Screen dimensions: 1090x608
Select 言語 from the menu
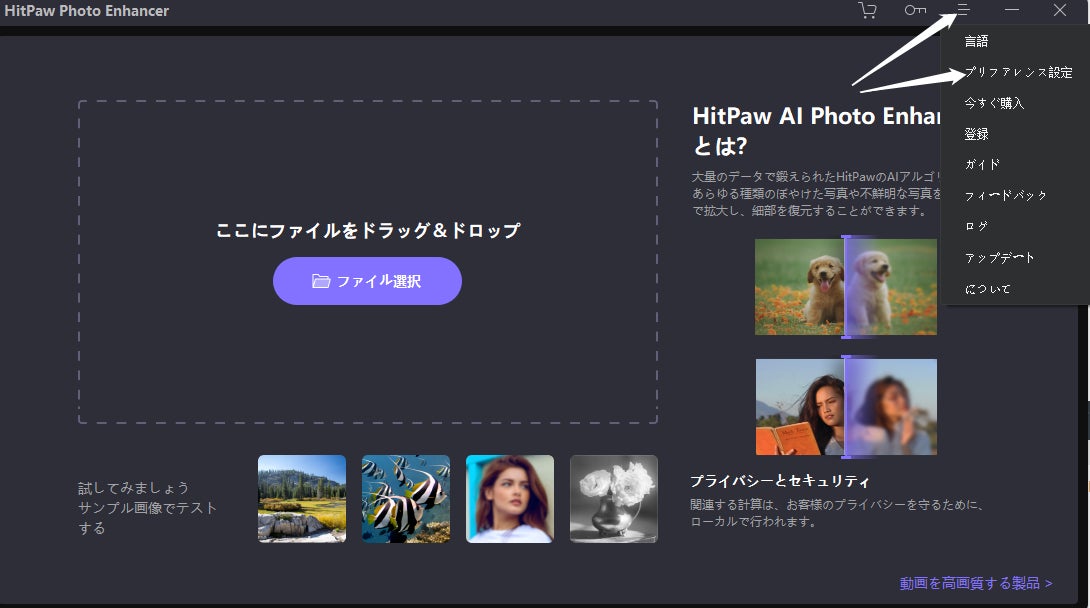pos(976,41)
